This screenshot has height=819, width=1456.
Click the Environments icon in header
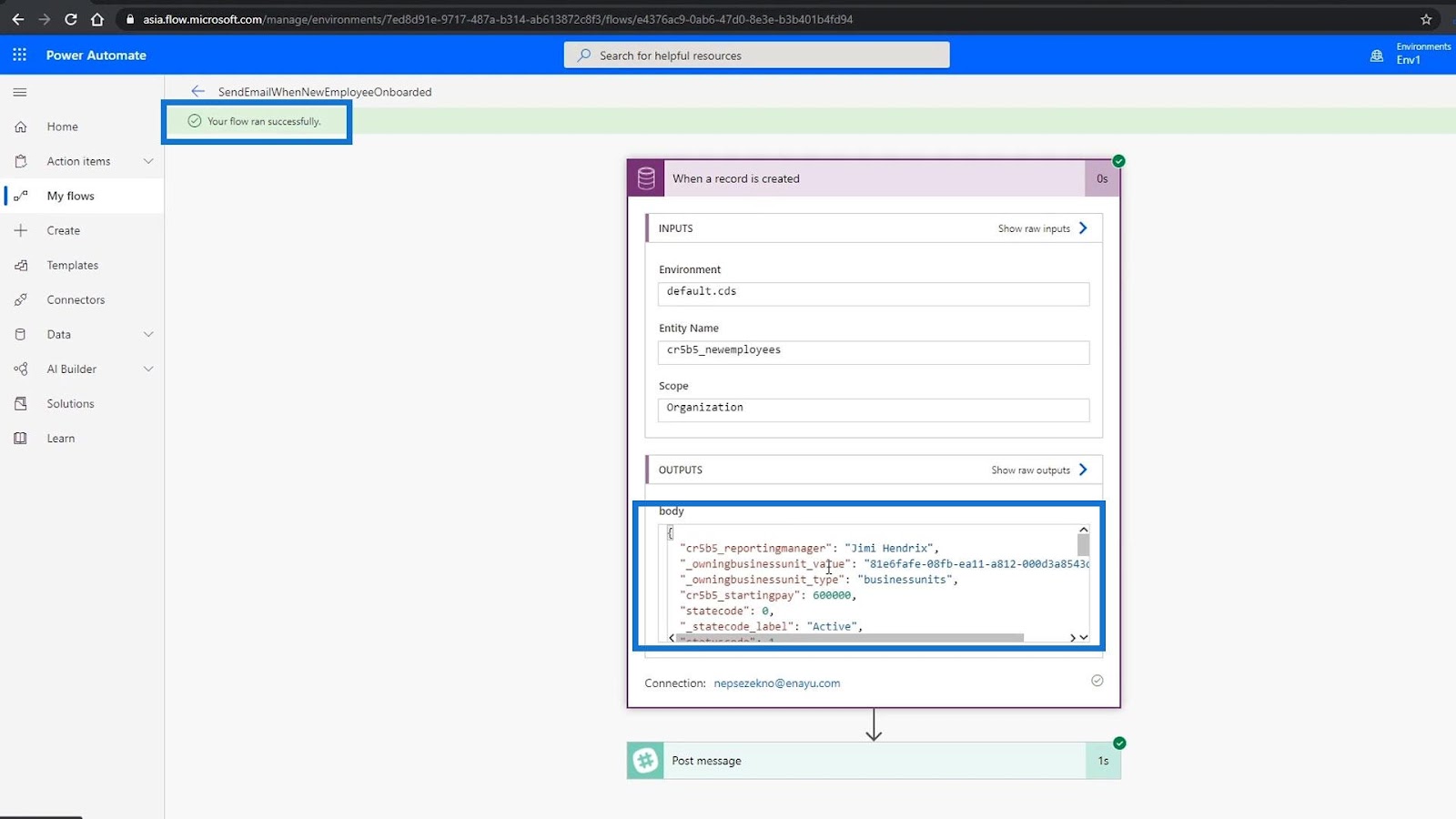click(x=1377, y=56)
